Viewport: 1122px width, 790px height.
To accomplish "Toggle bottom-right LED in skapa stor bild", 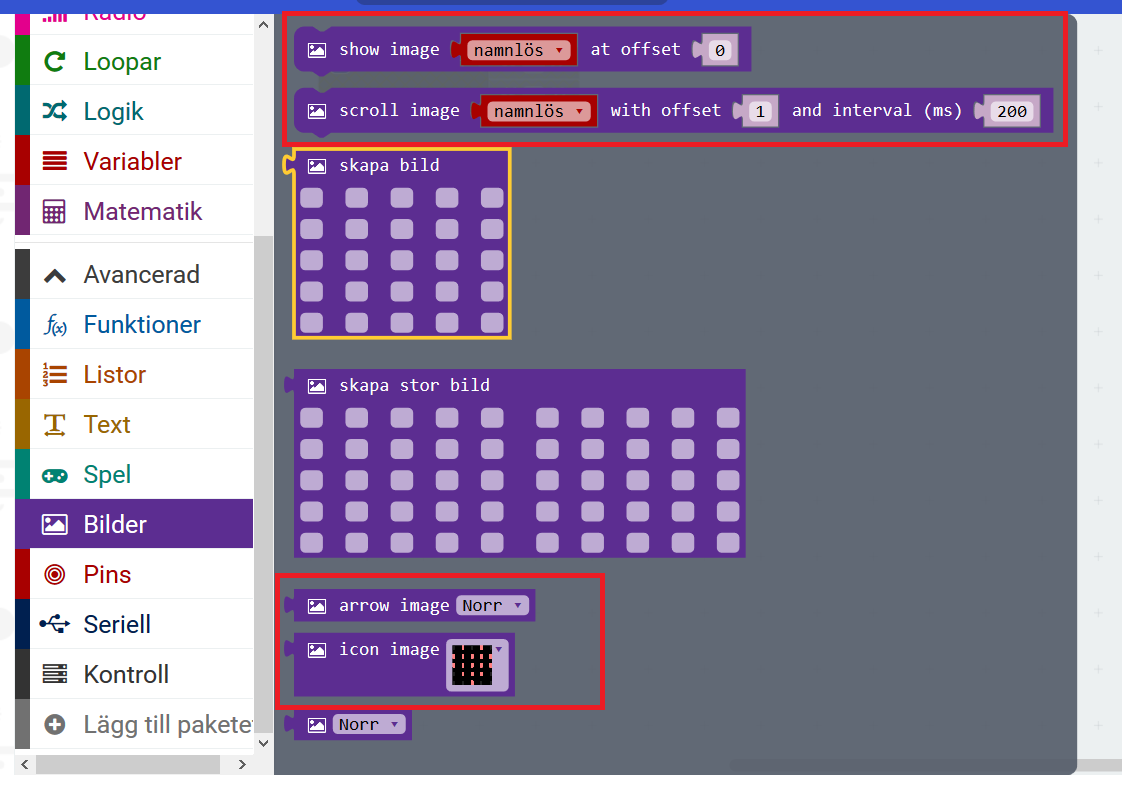I will 728,543.
